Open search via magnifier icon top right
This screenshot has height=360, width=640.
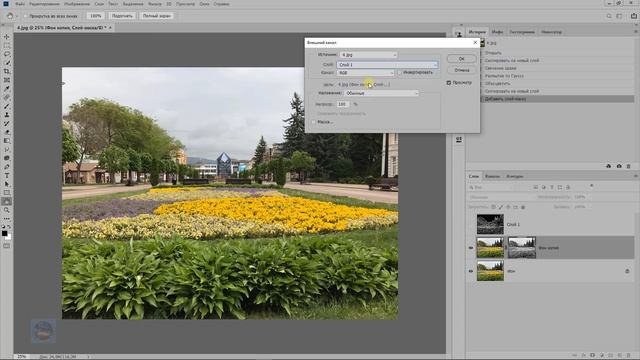(609, 16)
